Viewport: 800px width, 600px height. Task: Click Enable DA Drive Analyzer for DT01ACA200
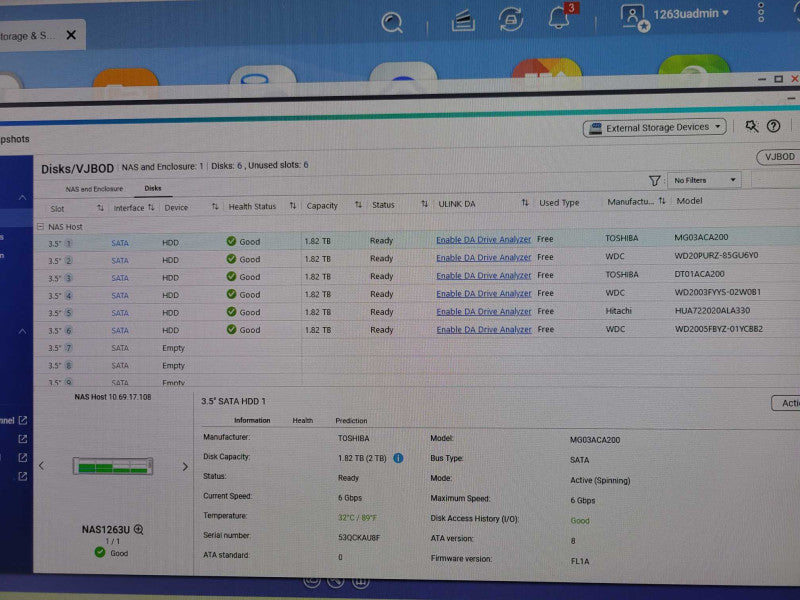pyautogui.click(x=483, y=276)
